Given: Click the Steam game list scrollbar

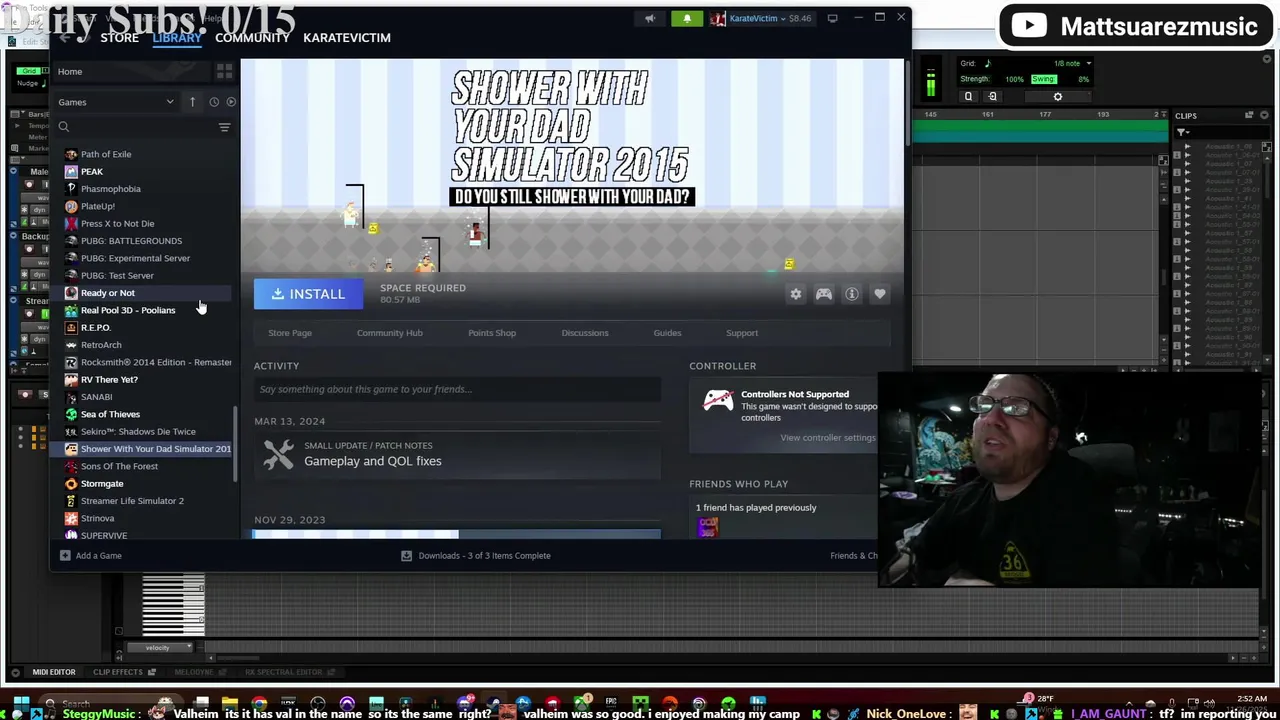Looking at the screenshot, I should tap(236, 444).
